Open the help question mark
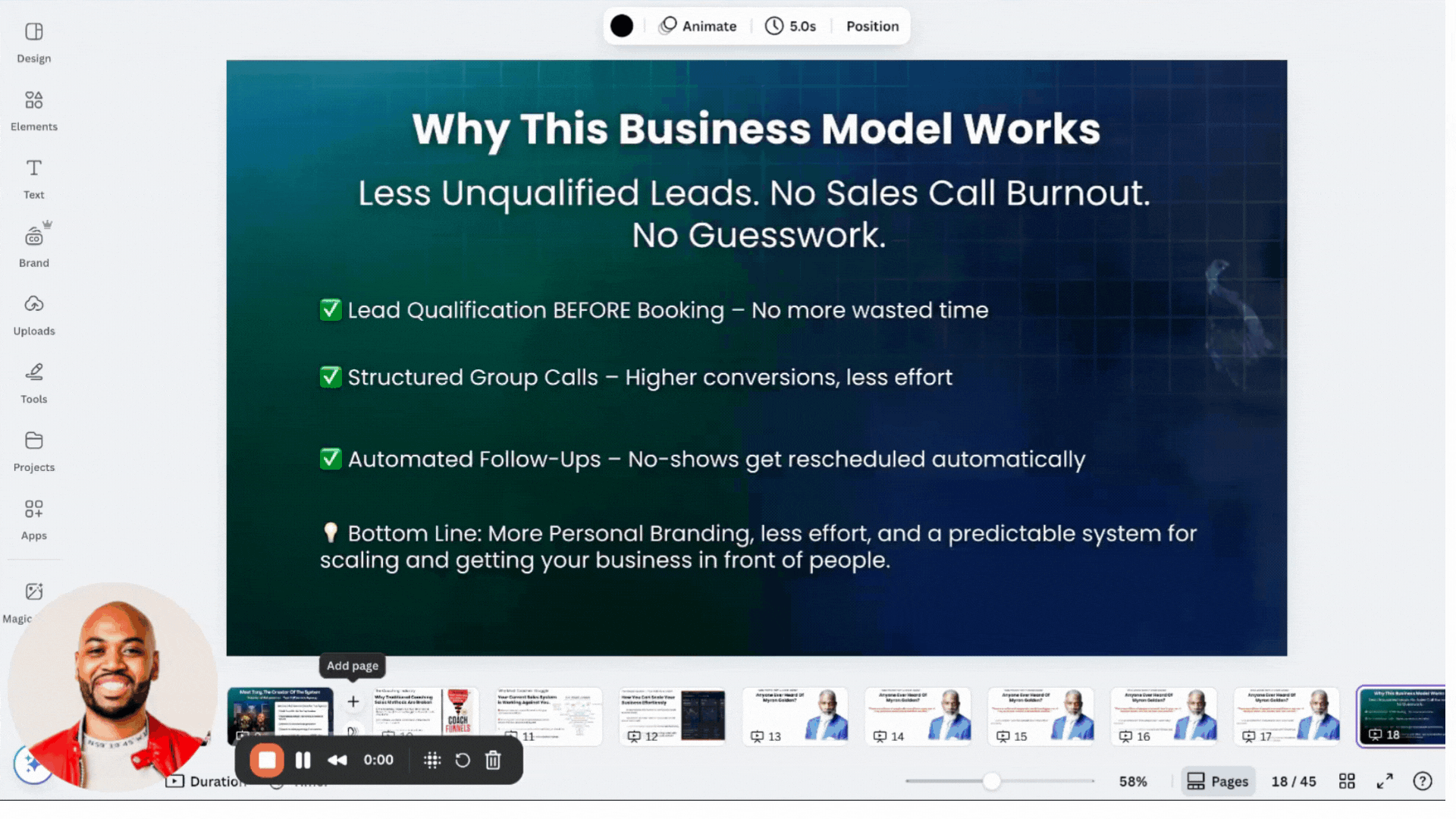This screenshot has width=1456, height=819. pos(1423,781)
